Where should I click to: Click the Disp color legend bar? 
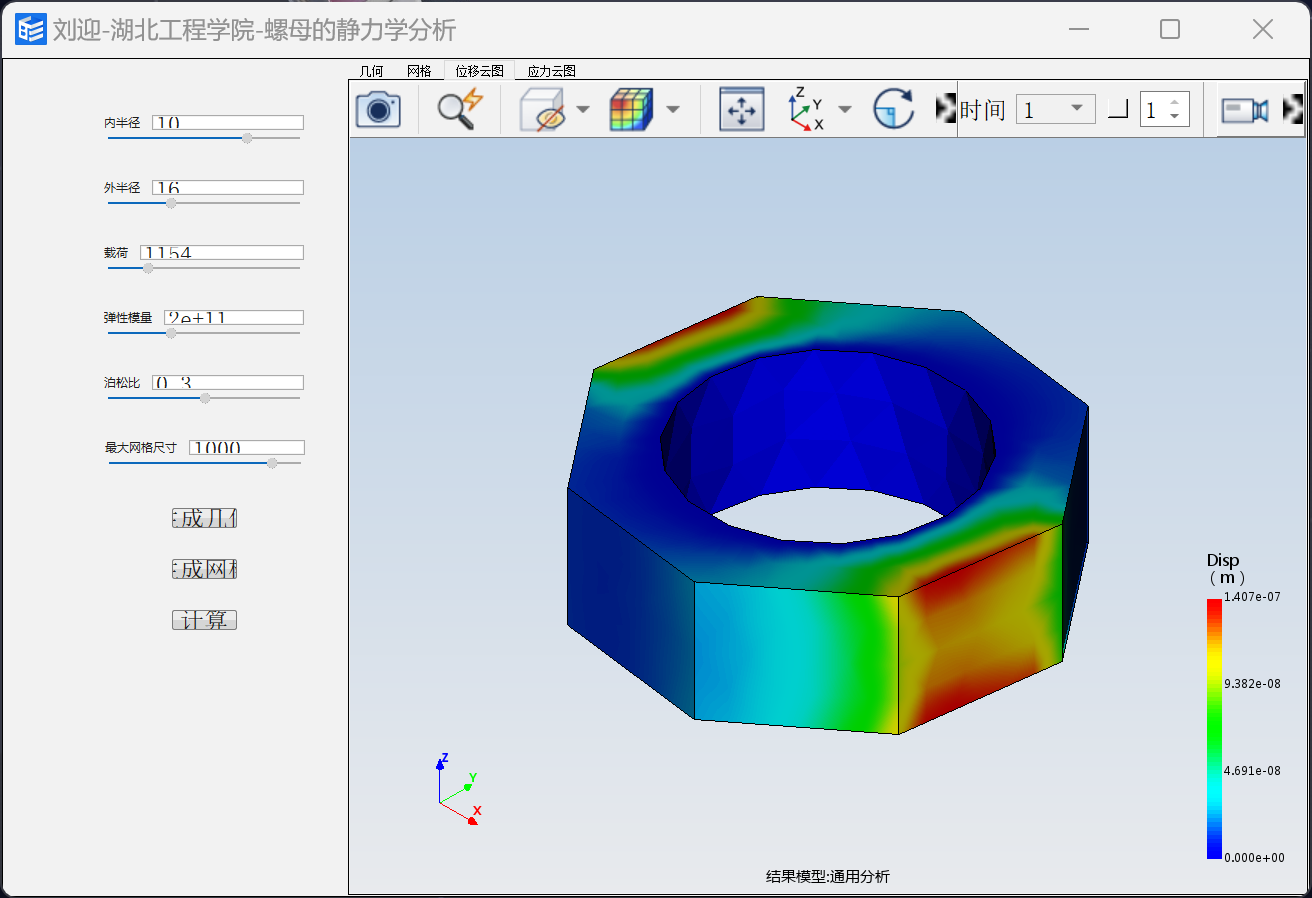pyautogui.click(x=1214, y=728)
